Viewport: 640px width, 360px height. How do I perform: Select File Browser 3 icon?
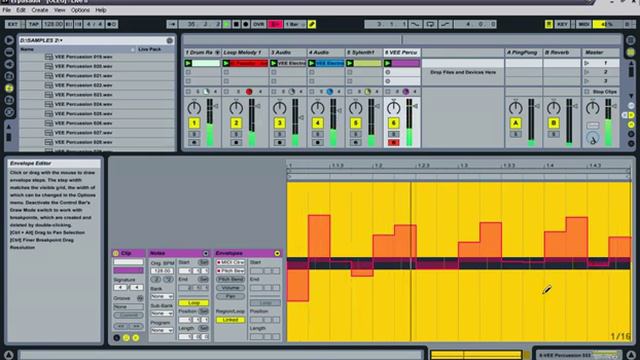[9, 100]
